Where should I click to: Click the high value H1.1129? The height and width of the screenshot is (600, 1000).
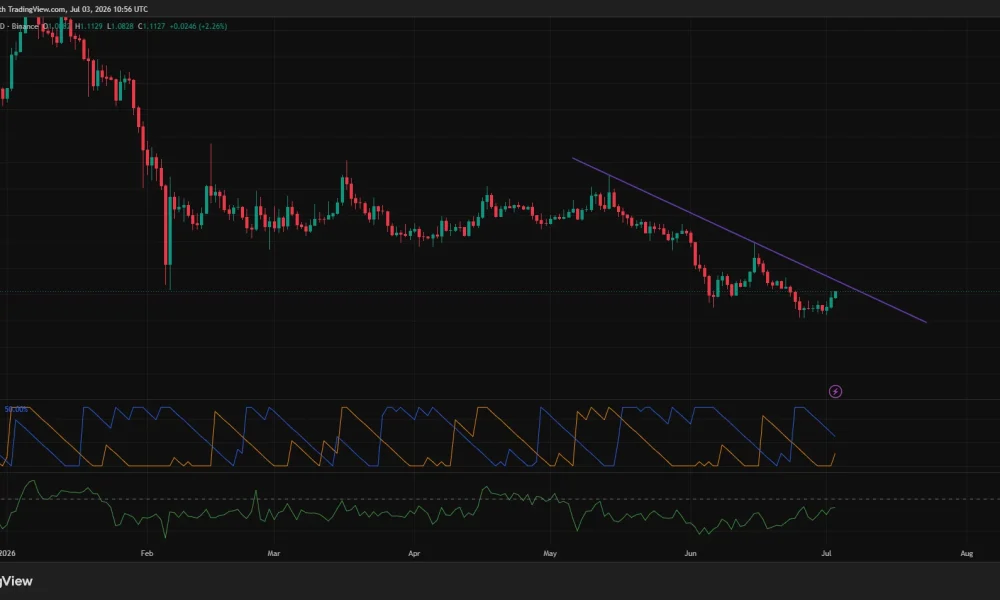click(89, 26)
